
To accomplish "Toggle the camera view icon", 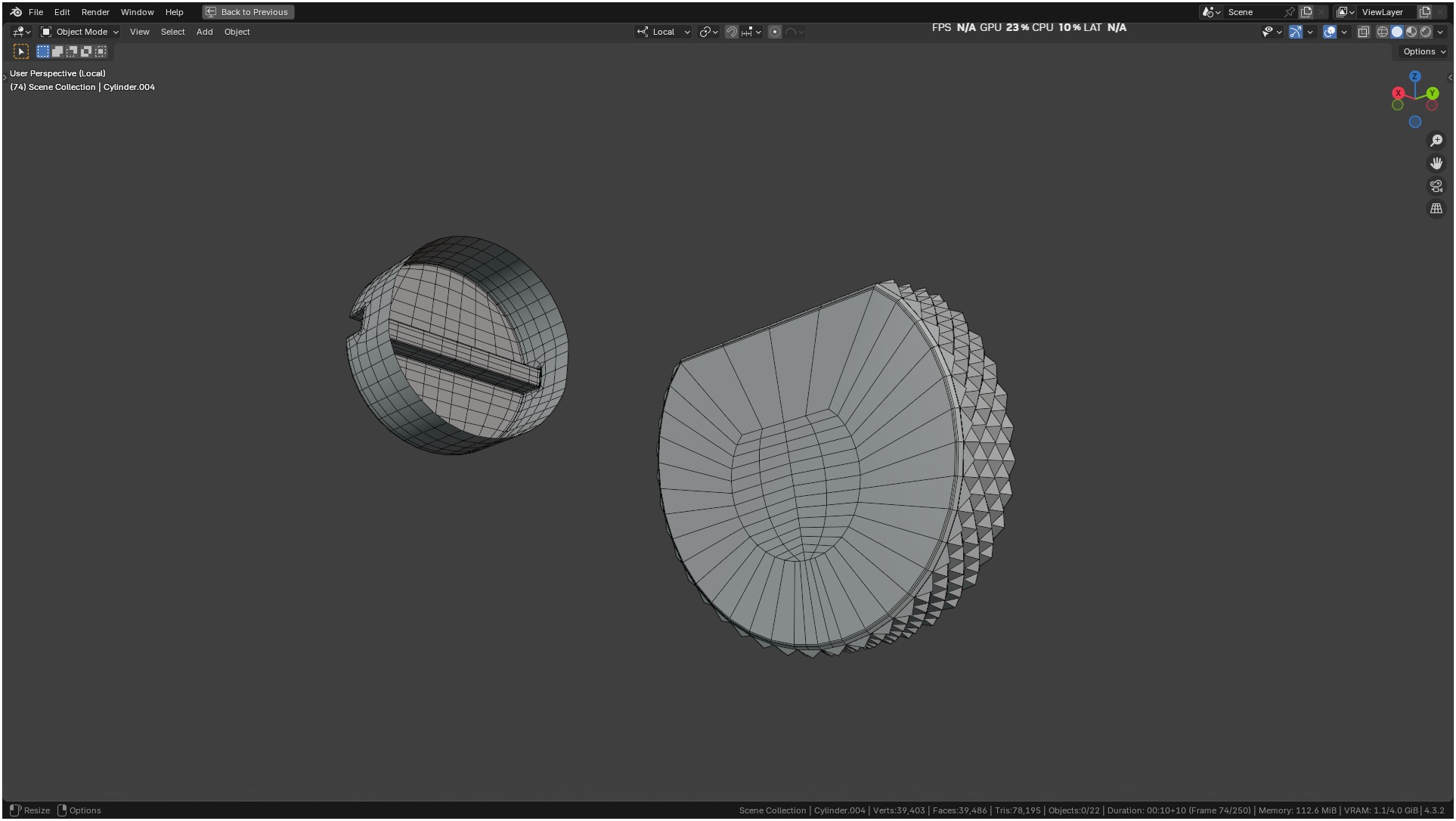I will [1436, 186].
